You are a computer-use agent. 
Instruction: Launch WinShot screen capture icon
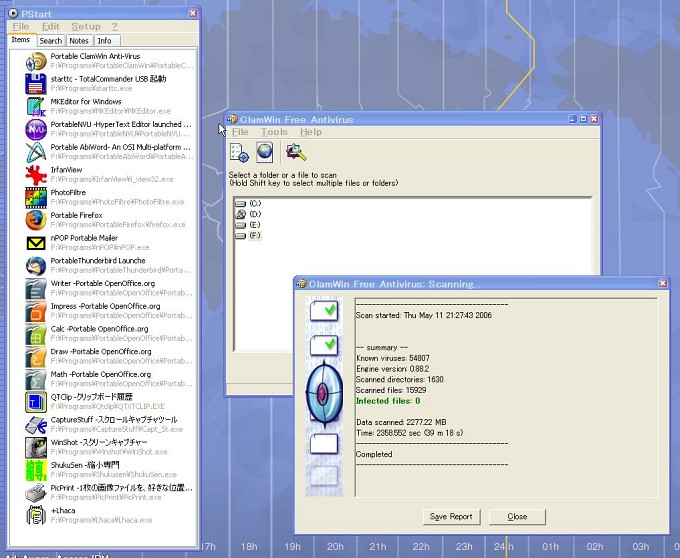(36, 447)
